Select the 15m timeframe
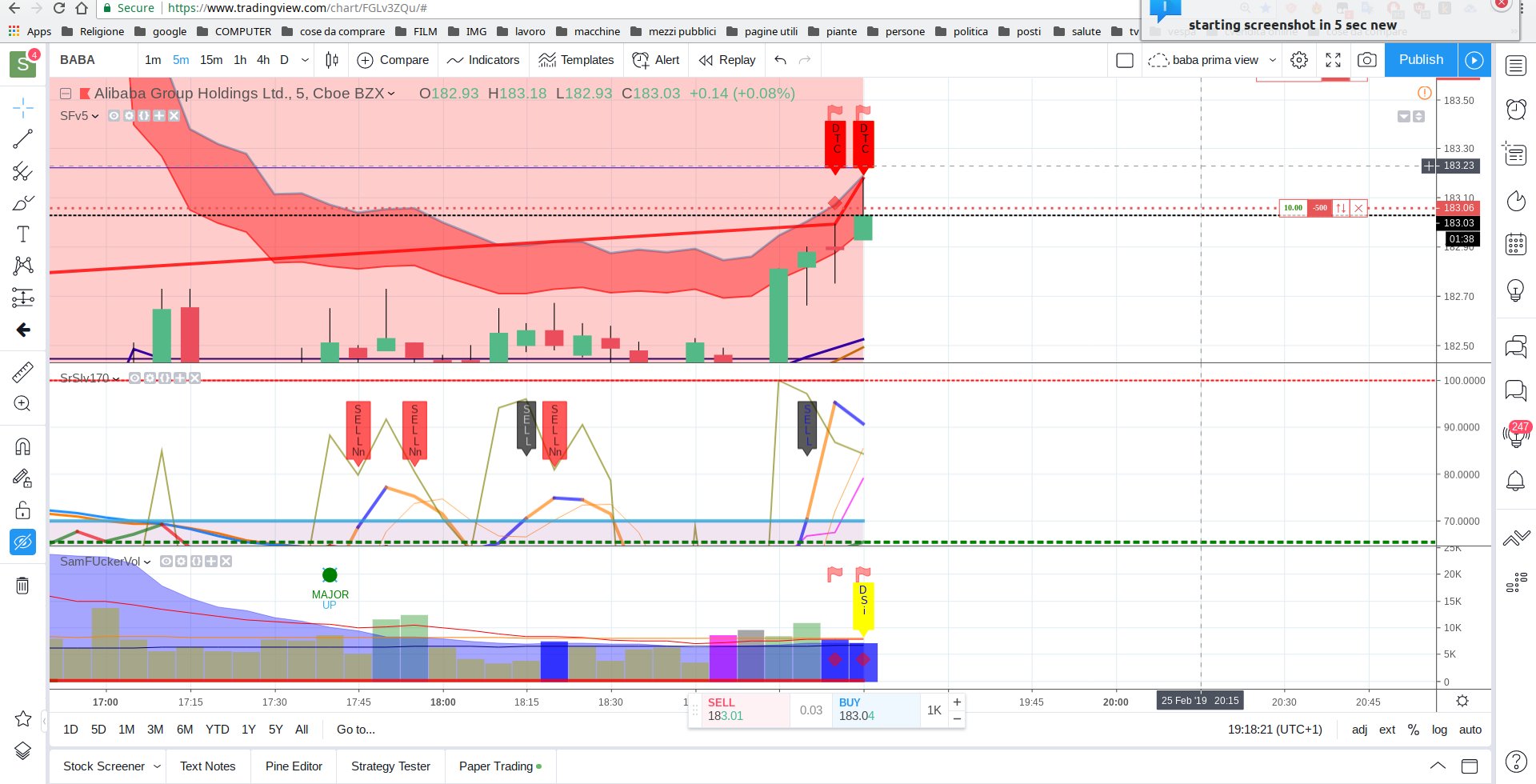The width and height of the screenshot is (1536, 784). [211, 60]
